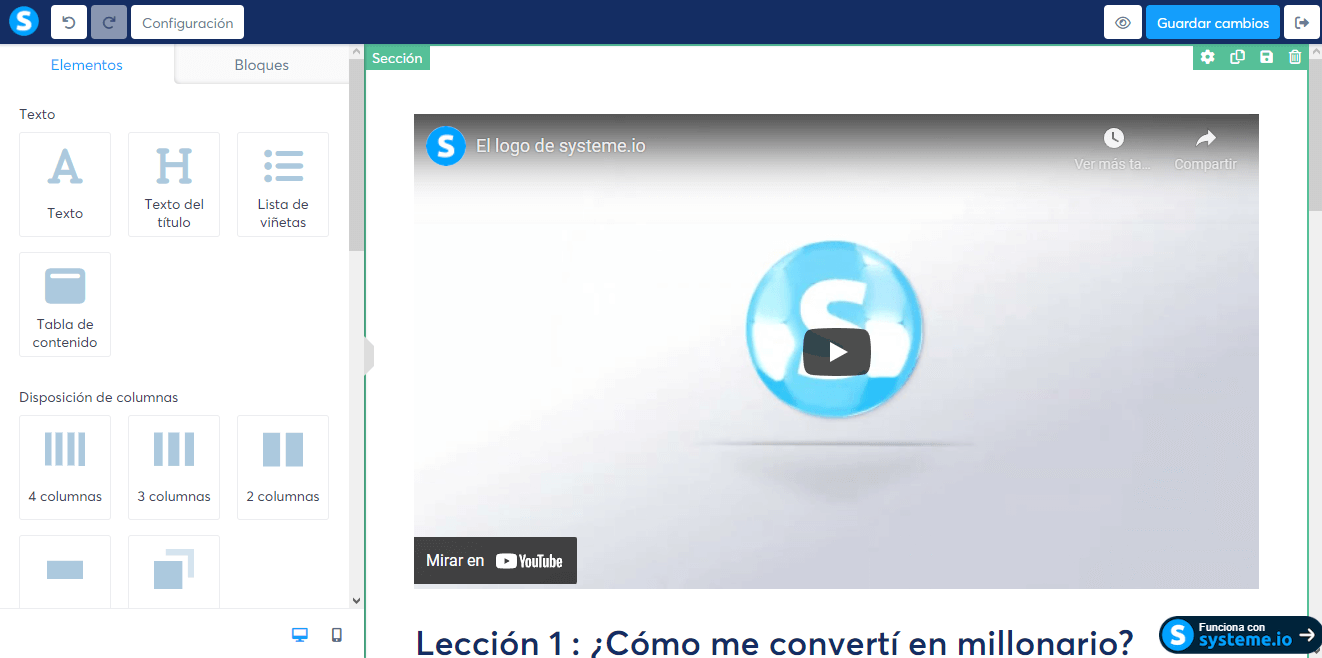
Task: Switch to the Bloques tab
Action: (262, 65)
